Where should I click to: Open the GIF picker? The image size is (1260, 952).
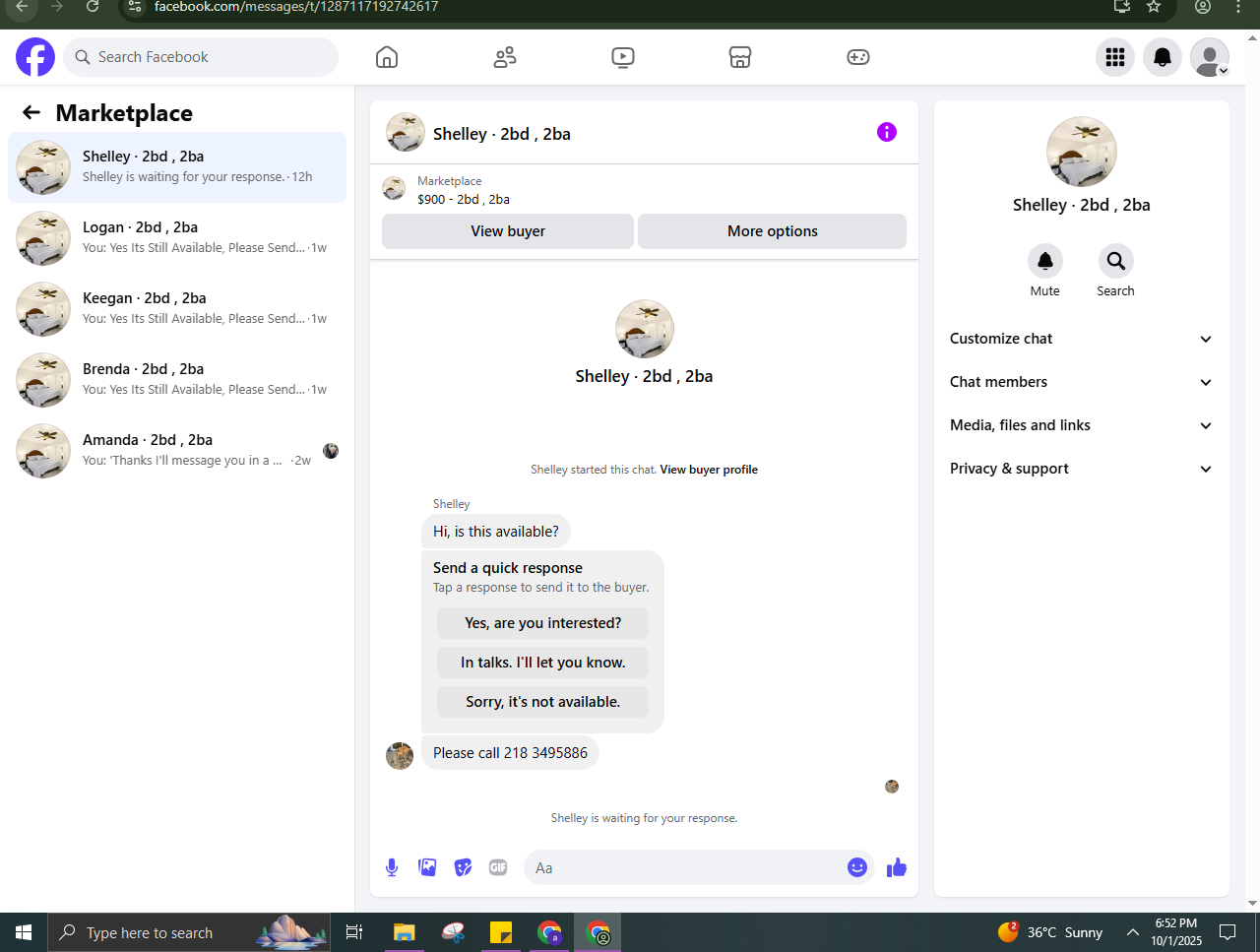pyautogui.click(x=498, y=867)
